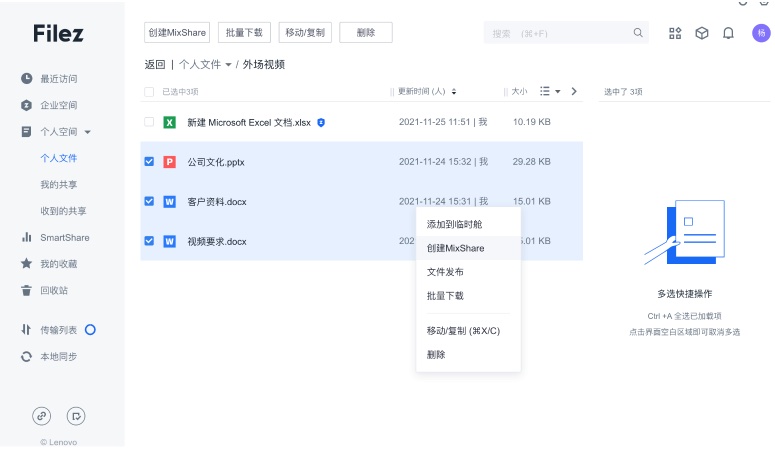Screen dimensions: 775x450
Task: Click the search magnifier icon
Action: (638, 33)
